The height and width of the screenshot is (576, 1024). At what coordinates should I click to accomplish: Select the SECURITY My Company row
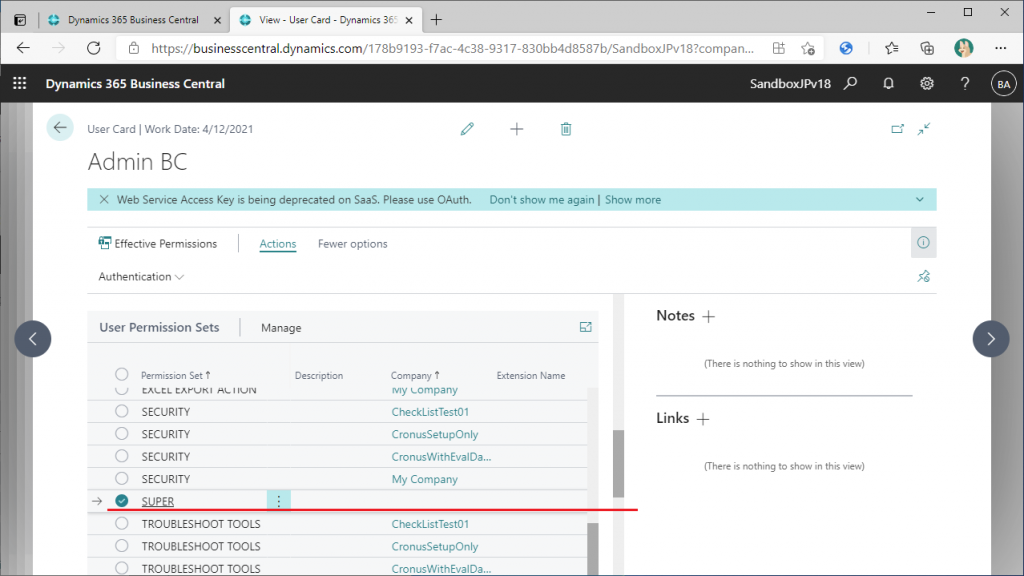pyautogui.click(x=121, y=478)
